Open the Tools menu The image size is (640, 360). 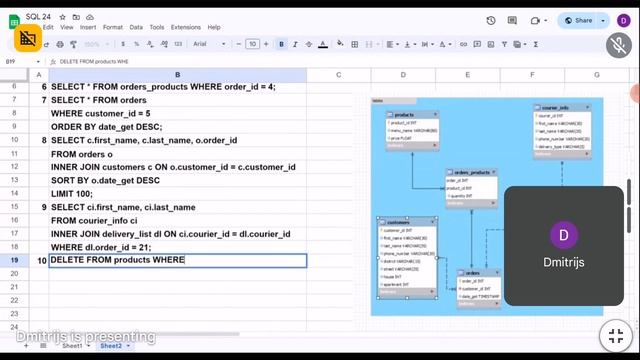pyautogui.click(x=157, y=27)
